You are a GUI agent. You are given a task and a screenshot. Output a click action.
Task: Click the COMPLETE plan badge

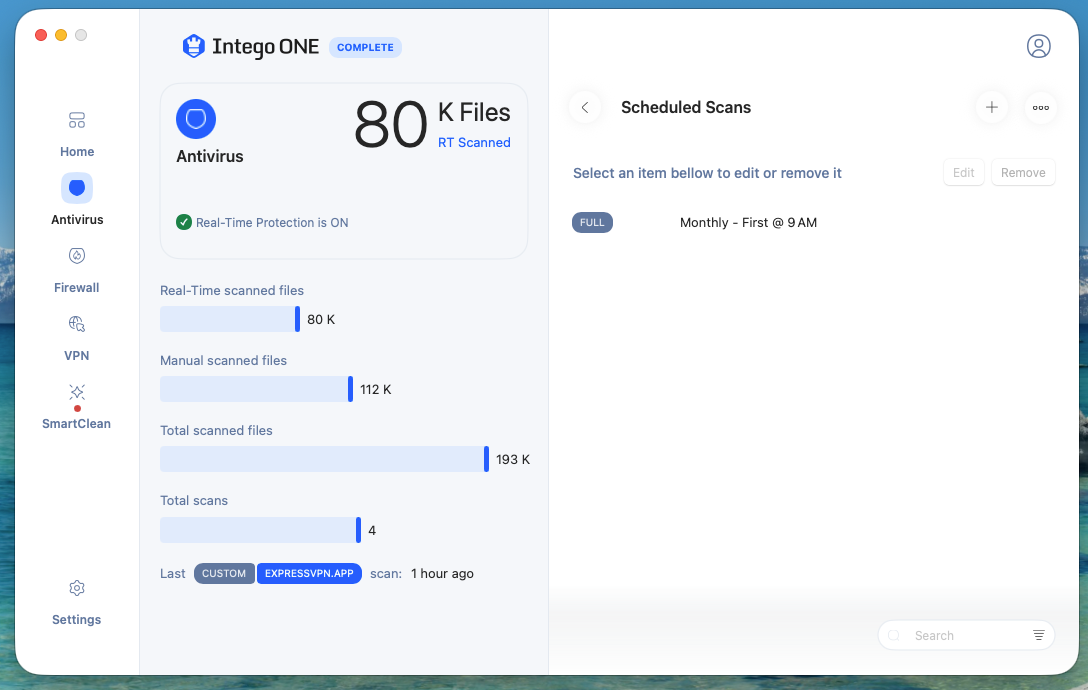point(365,47)
